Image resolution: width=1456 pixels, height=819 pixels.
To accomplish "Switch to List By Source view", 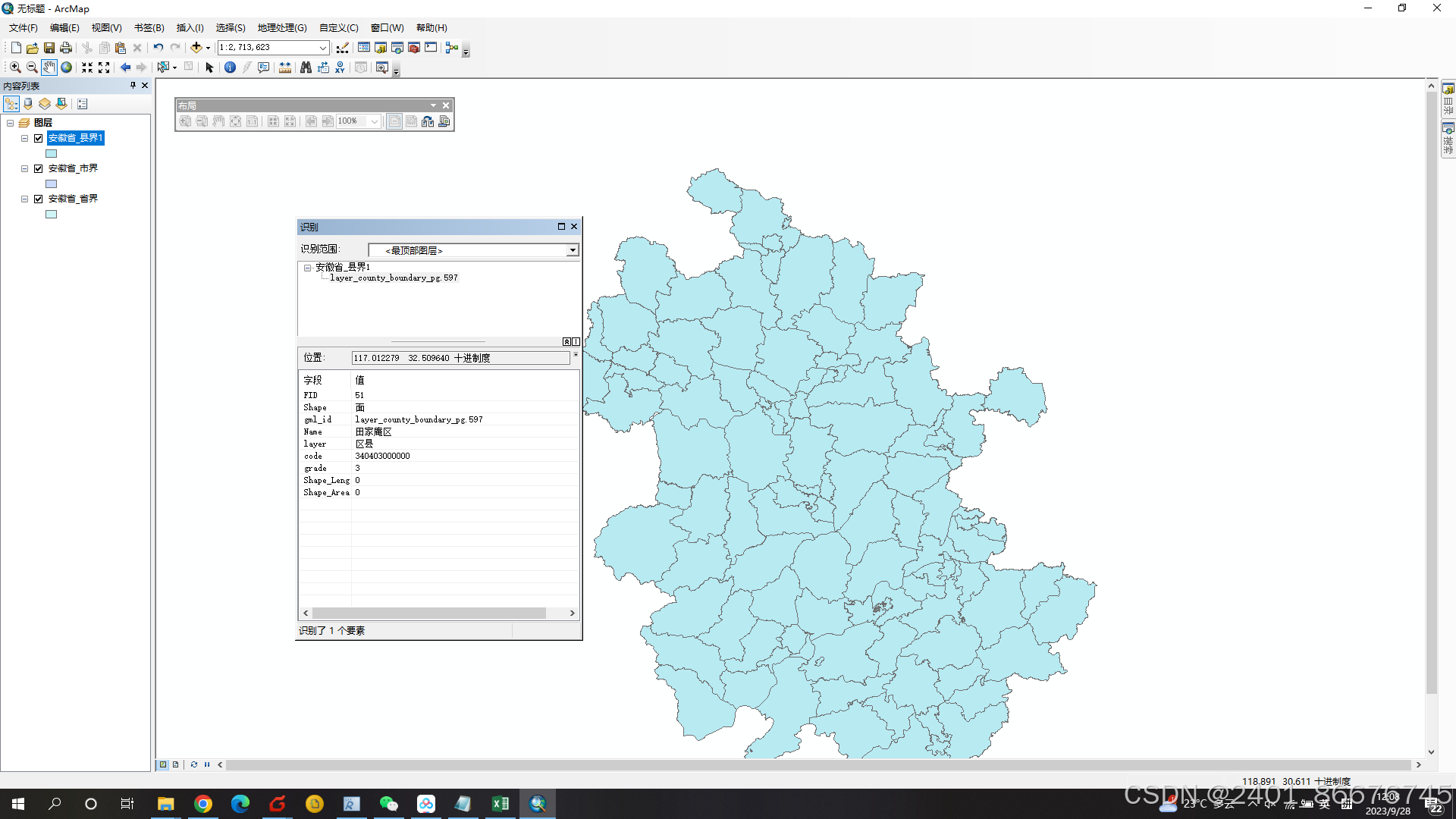I will pos(28,104).
